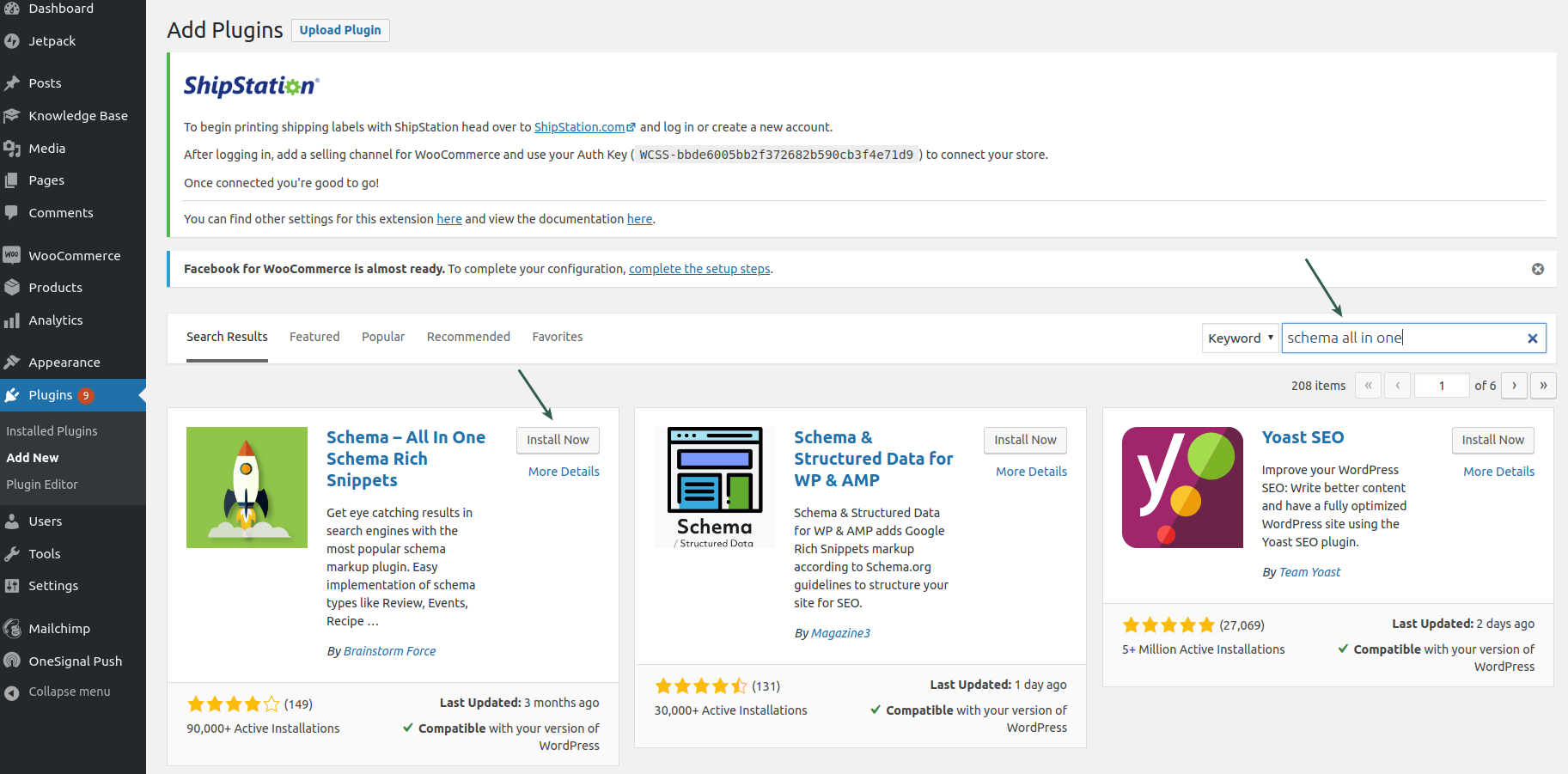Viewport: 1568px width, 774px height.
Task: View More Details for Yoast SEO
Action: [x=1498, y=472]
